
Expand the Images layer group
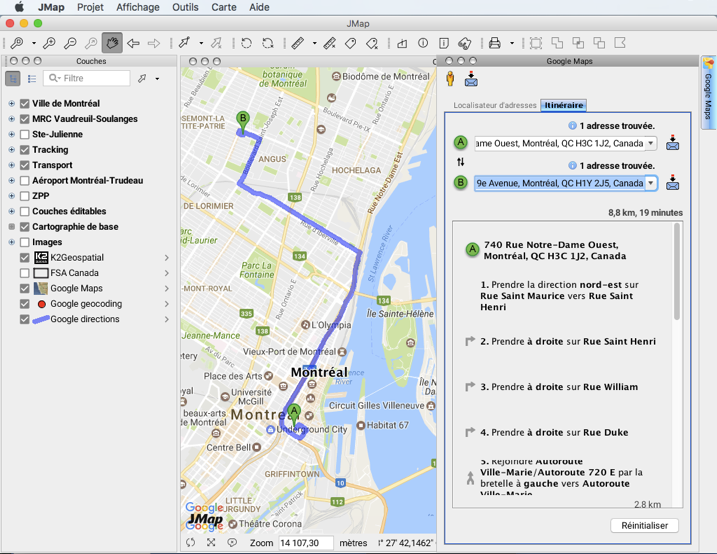(x=11, y=242)
